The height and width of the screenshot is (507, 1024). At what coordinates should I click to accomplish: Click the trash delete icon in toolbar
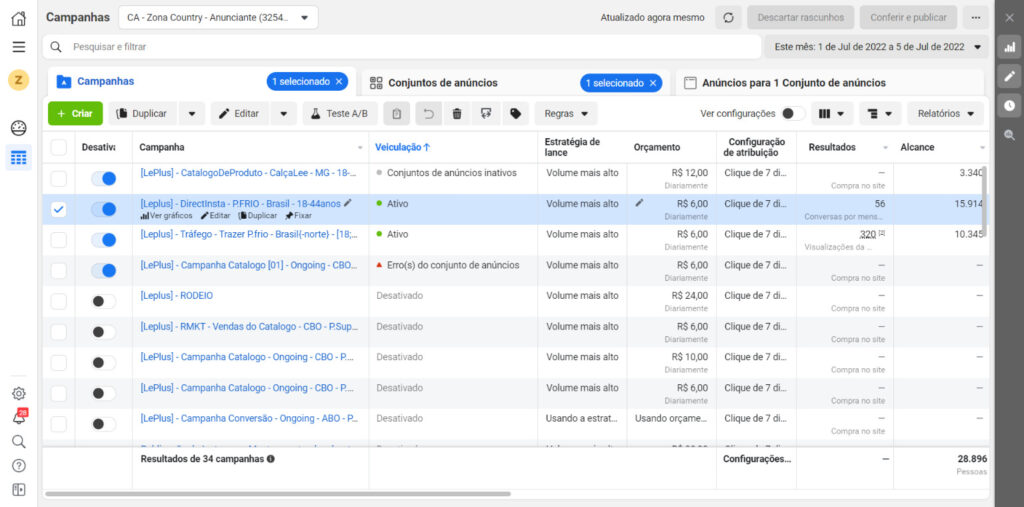pyautogui.click(x=457, y=114)
